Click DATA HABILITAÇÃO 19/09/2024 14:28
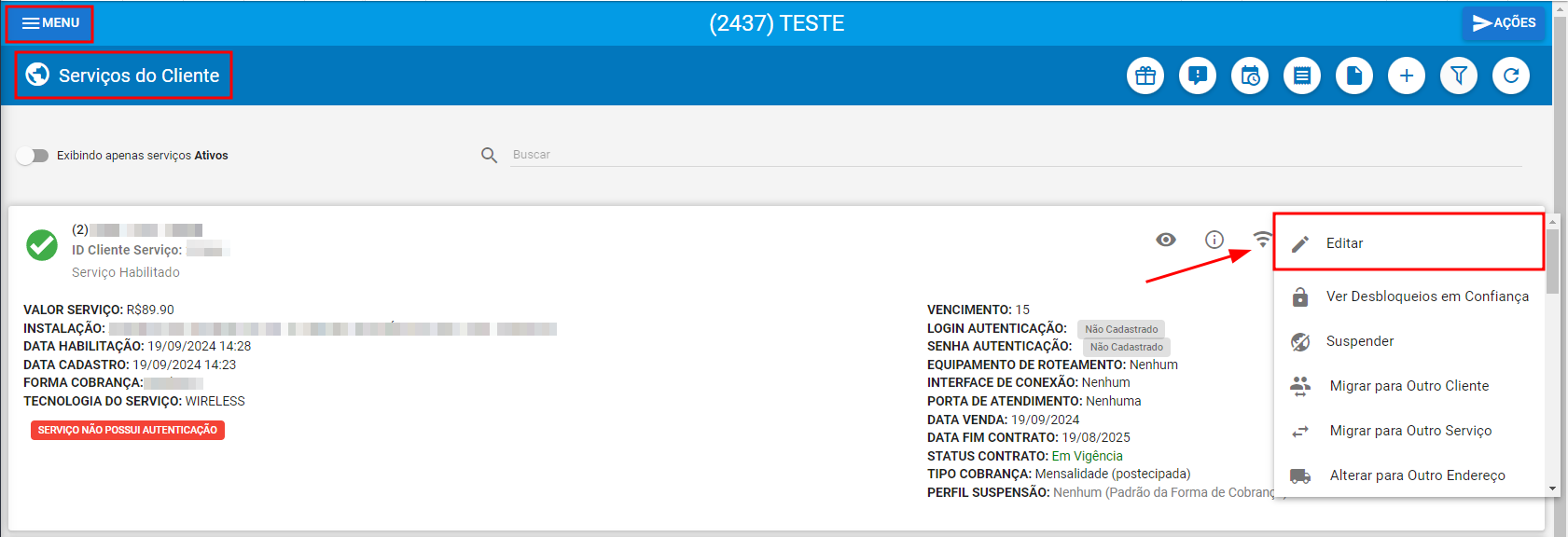 coord(137,346)
